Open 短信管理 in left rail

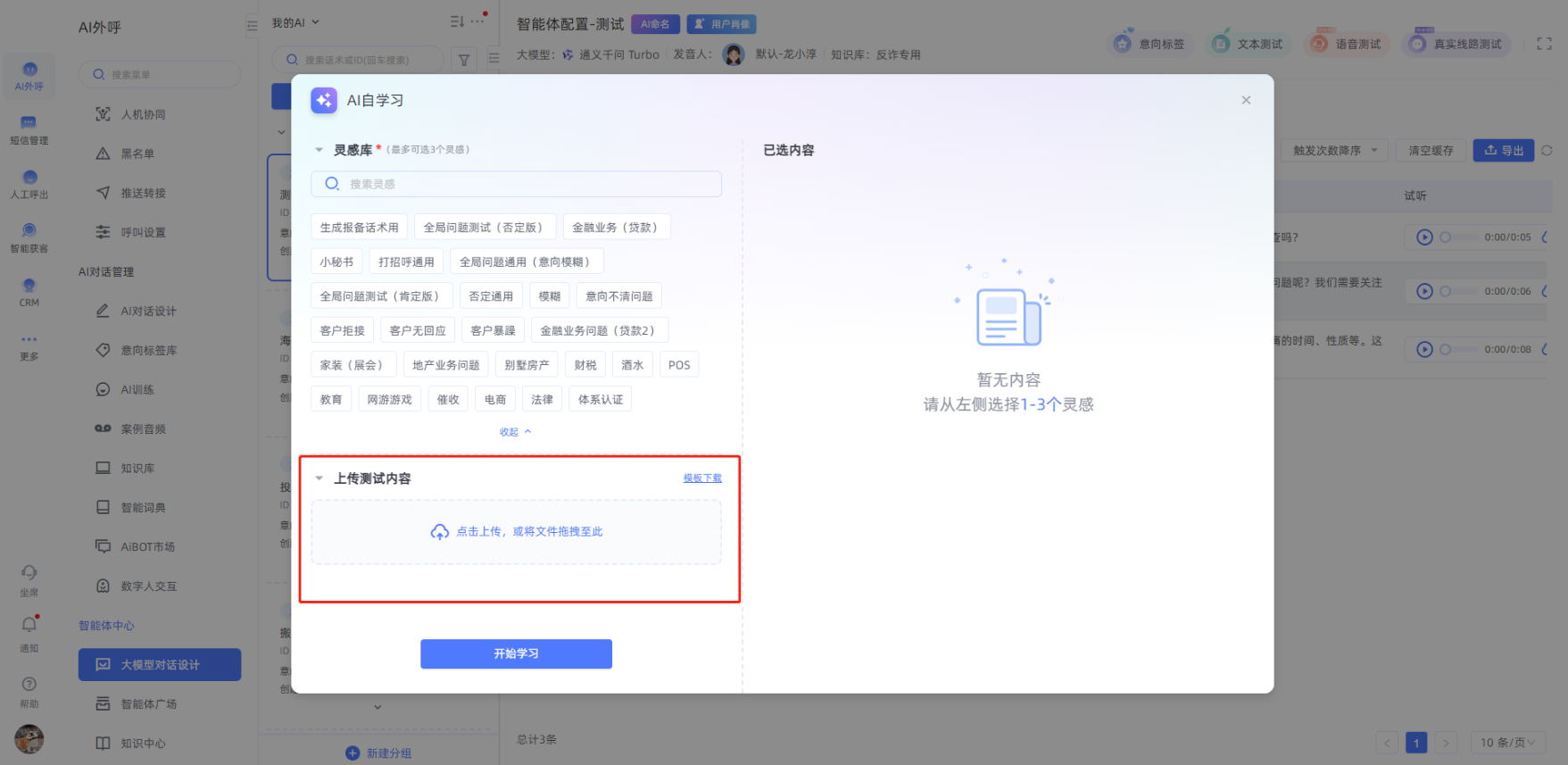coord(29,130)
